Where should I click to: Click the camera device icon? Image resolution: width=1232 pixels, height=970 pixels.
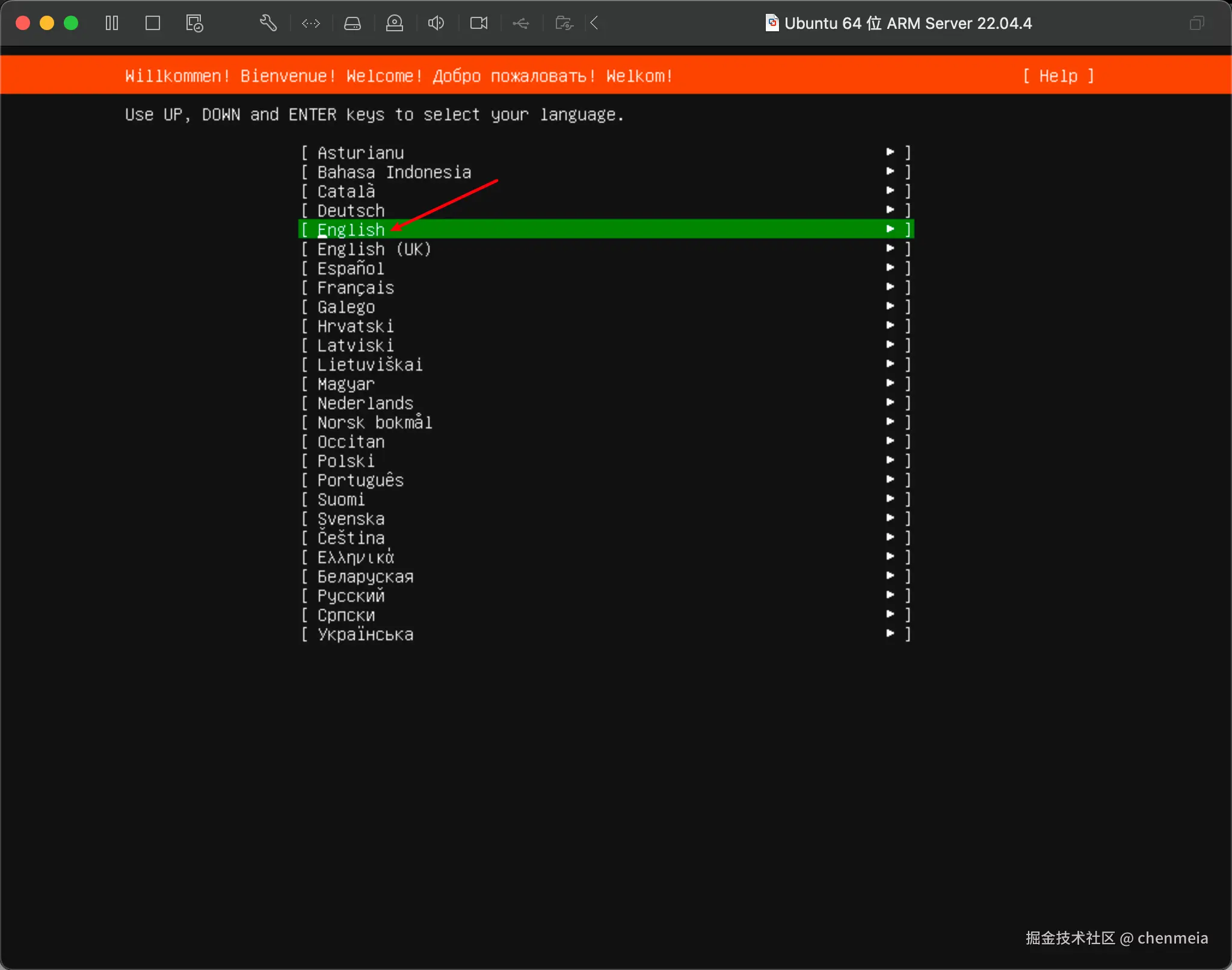point(479,23)
